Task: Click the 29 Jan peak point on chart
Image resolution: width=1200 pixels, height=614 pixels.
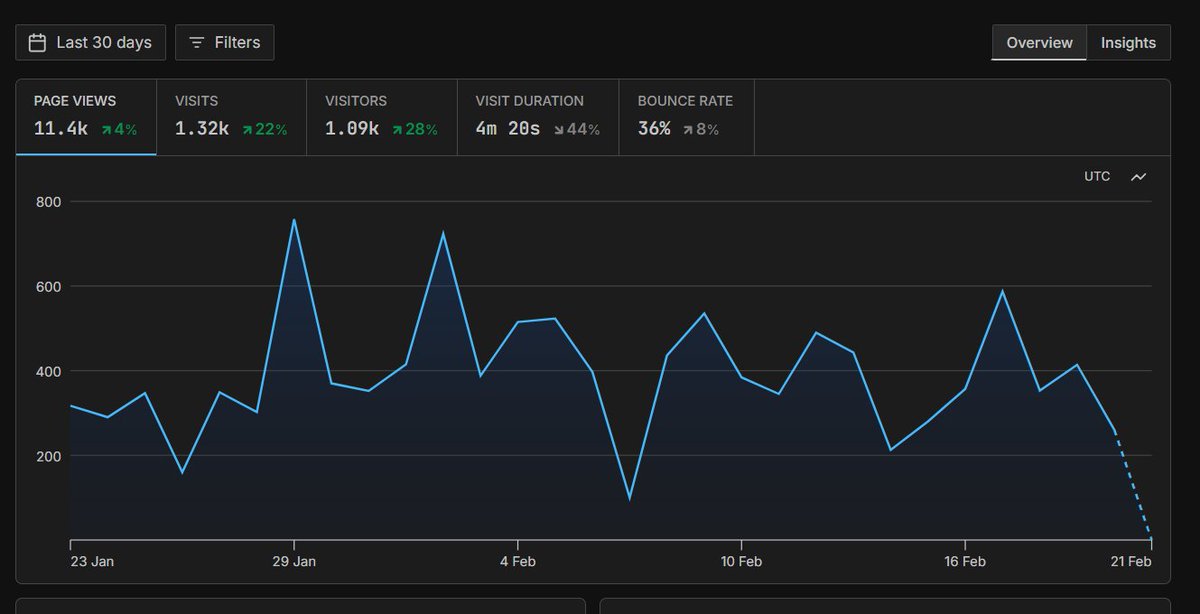Action: [294, 220]
